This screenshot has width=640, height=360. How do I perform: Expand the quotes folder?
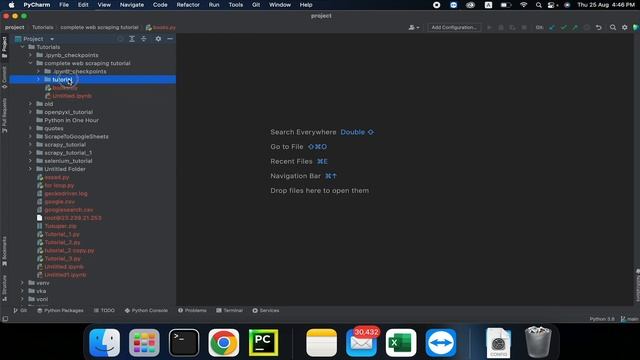tap(31, 129)
